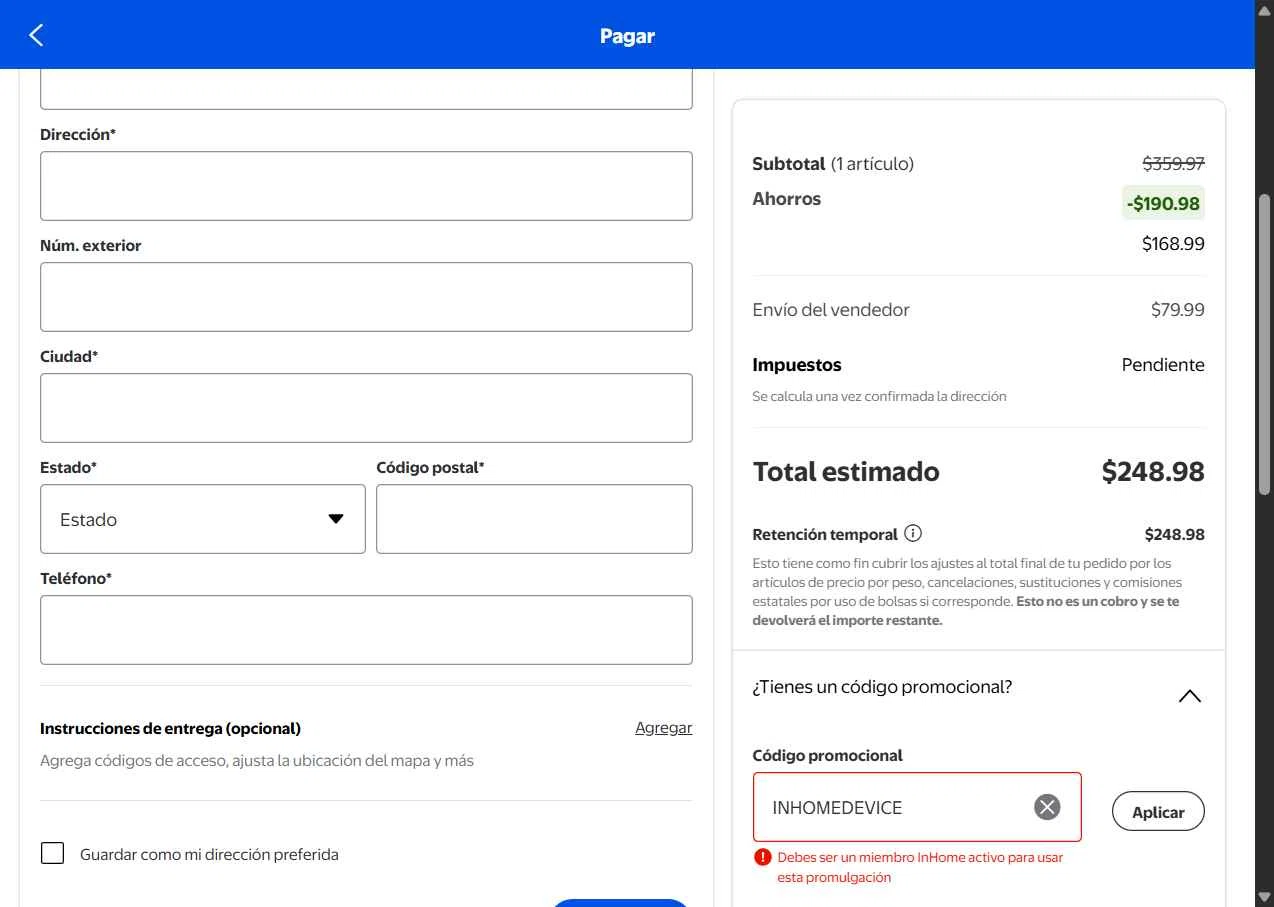Go back using the header arrow
The width and height of the screenshot is (1274, 907).
36,36
